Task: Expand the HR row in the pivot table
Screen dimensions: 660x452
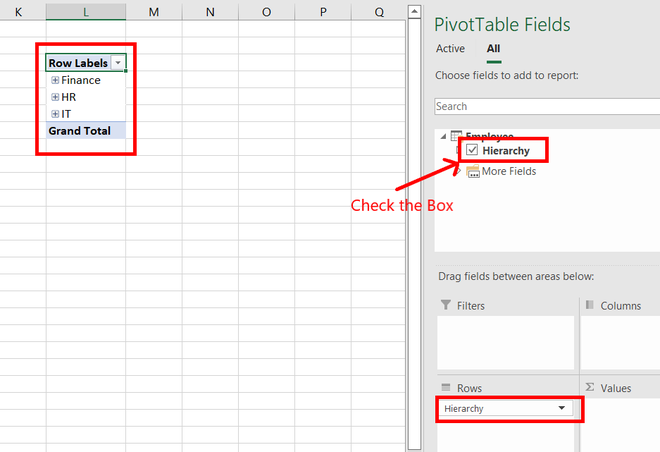Action: tap(55, 97)
